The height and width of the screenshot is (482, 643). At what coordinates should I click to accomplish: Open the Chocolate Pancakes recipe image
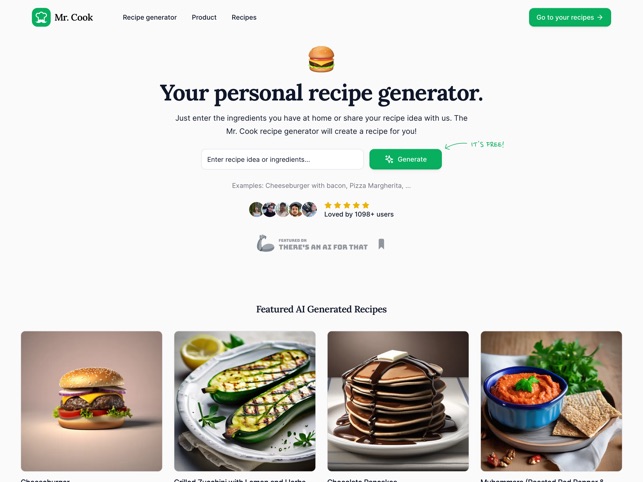(398, 401)
